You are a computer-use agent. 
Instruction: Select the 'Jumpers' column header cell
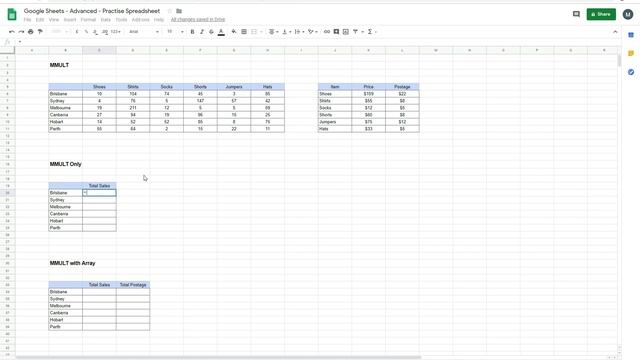[x=234, y=87]
